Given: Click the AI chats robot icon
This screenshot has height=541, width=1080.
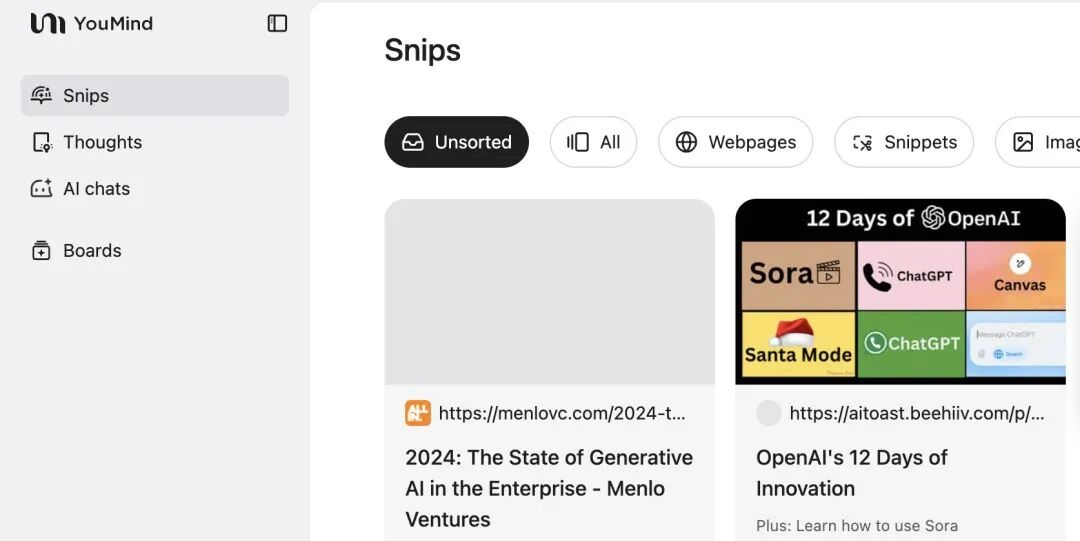Looking at the screenshot, I should coord(41,188).
